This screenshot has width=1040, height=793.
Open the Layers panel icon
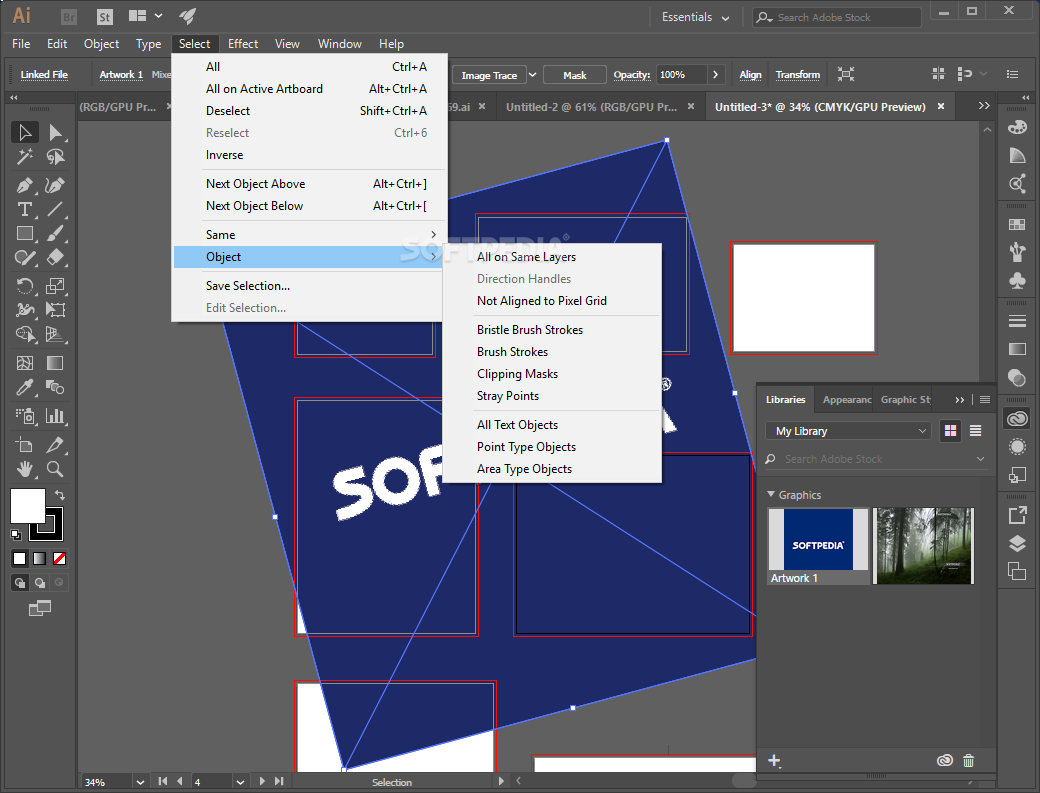click(1017, 543)
